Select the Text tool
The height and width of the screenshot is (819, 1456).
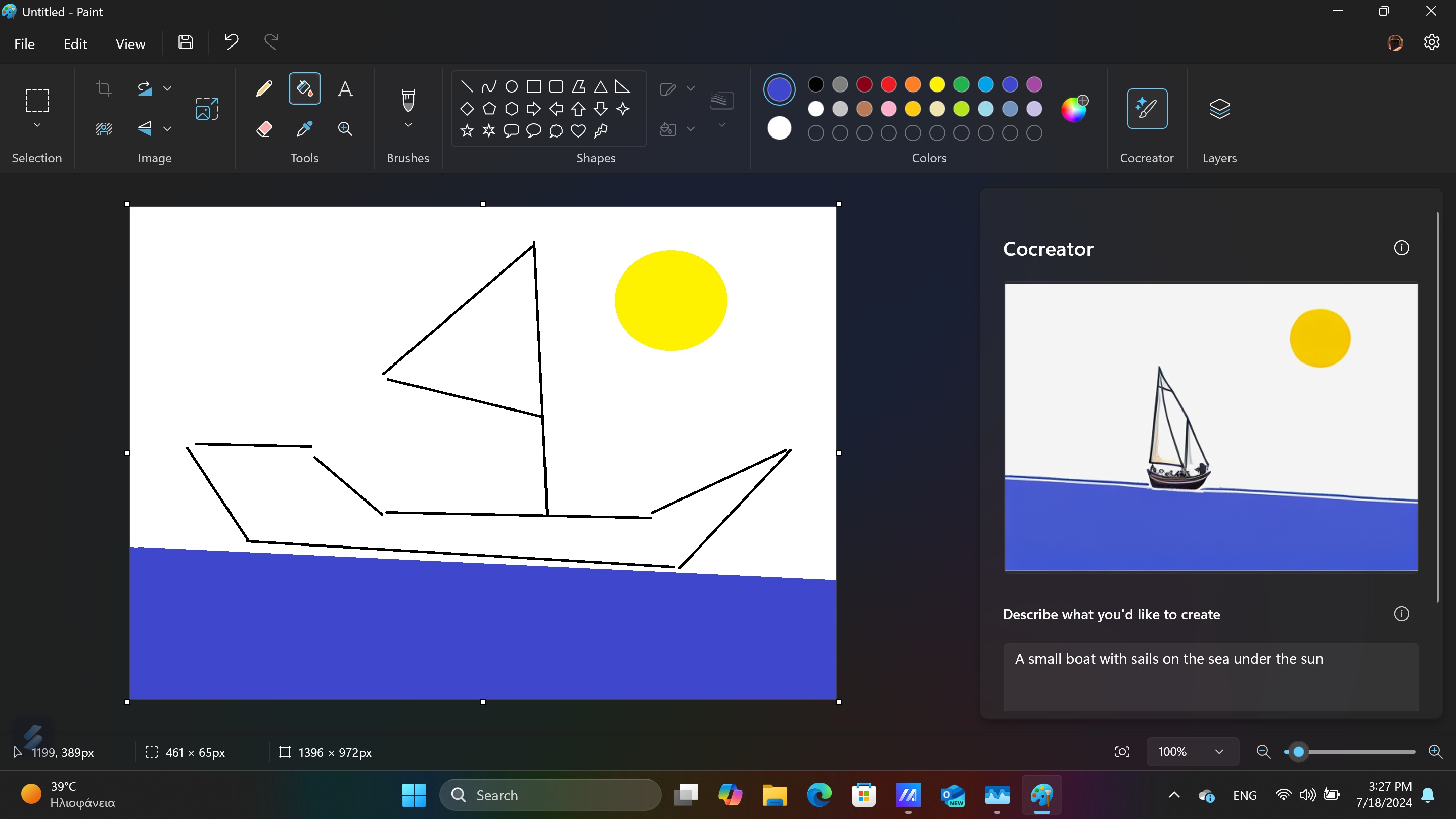(345, 89)
